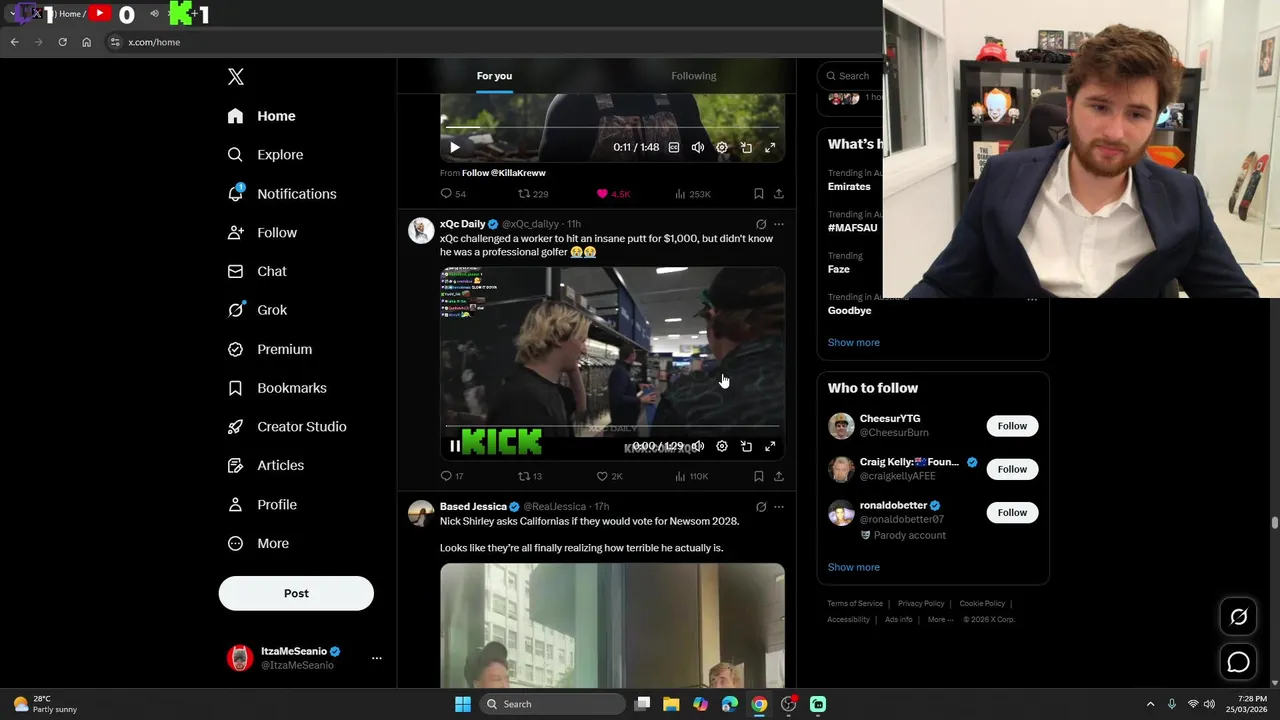Image resolution: width=1280 pixels, height=720 pixels.
Task: Seek on the KillaKreww video progress bar
Action: pyautogui.click(x=612, y=128)
